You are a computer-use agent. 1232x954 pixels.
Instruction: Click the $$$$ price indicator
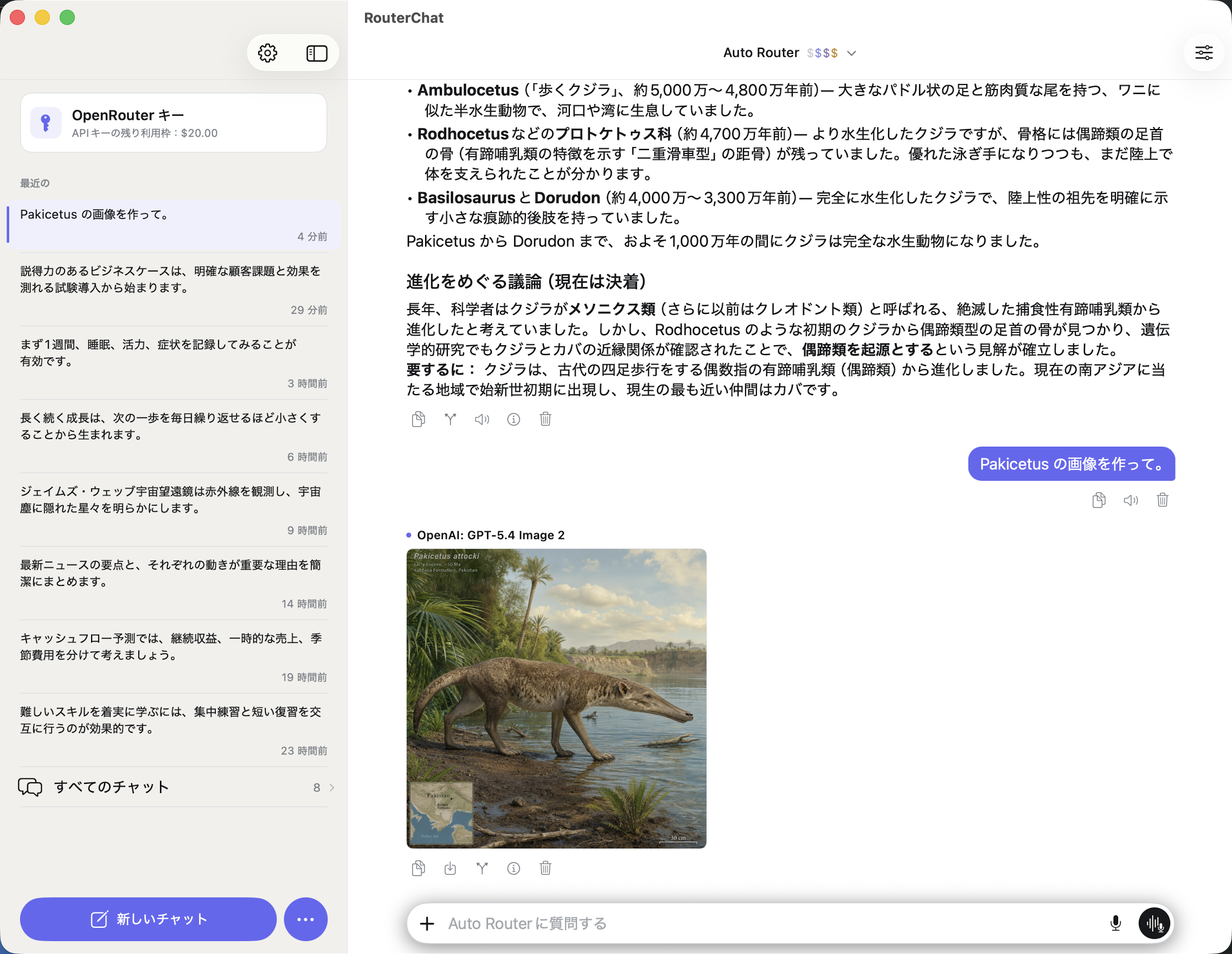(822, 53)
